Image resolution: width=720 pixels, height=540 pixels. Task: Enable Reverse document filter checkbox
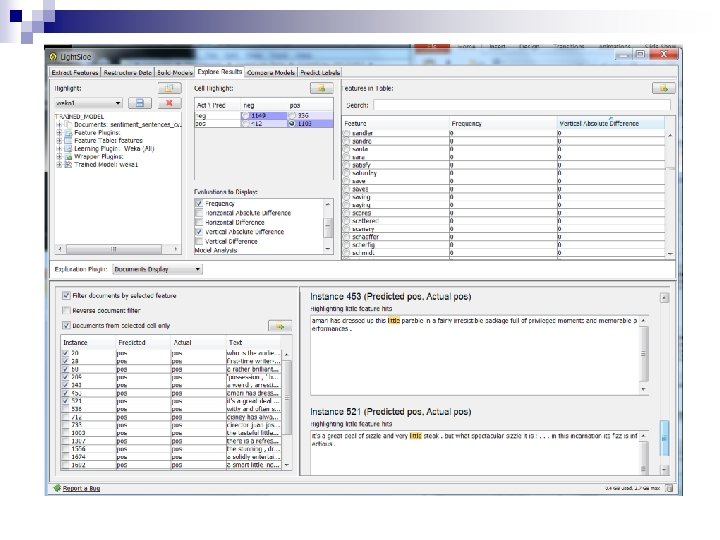tap(66, 310)
